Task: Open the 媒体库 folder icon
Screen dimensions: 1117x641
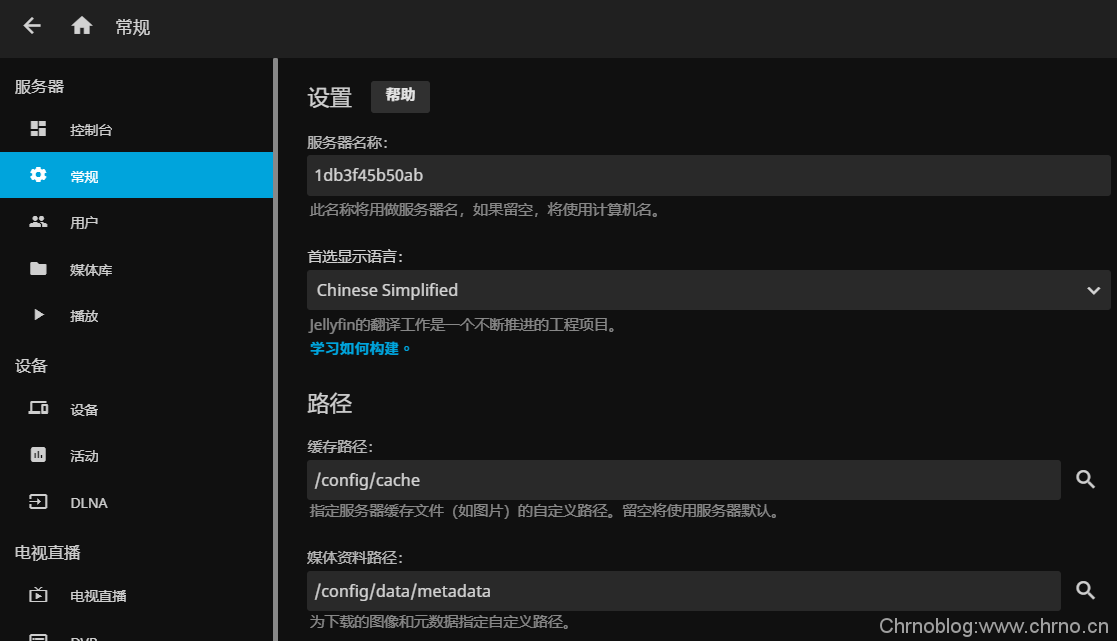Action: tap(38, 269)
